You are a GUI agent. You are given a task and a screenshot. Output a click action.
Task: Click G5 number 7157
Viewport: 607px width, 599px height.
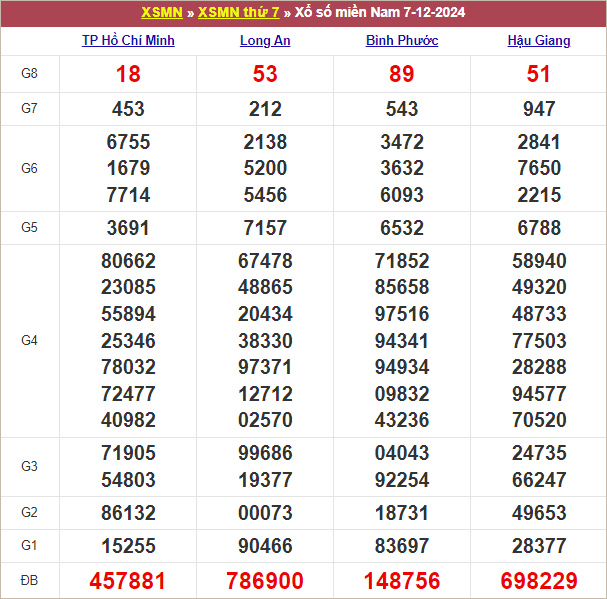pyautogui.click(x=265, y=228)
